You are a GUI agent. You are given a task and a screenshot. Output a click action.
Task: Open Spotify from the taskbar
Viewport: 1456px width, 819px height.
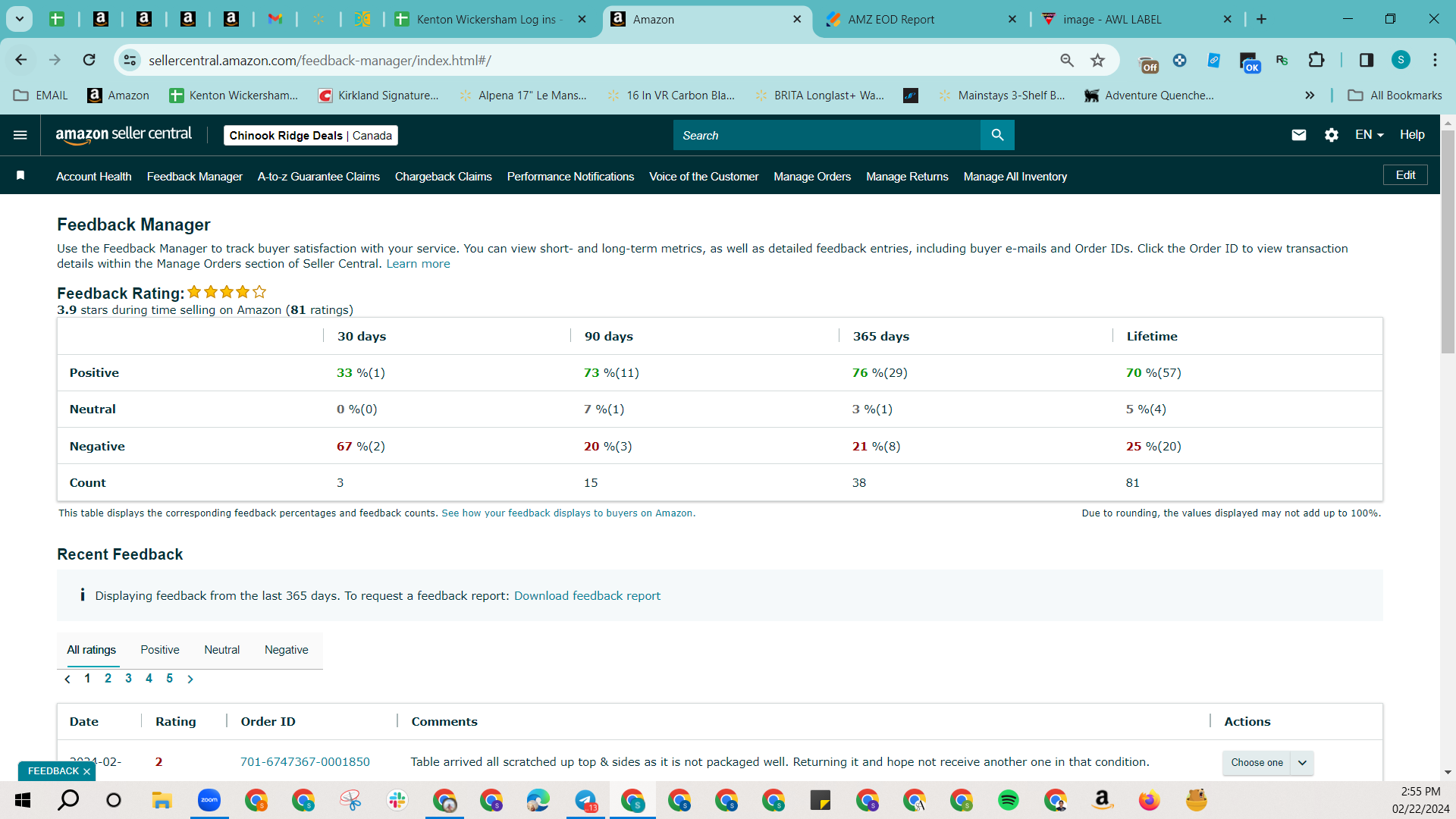[1009, 800]
